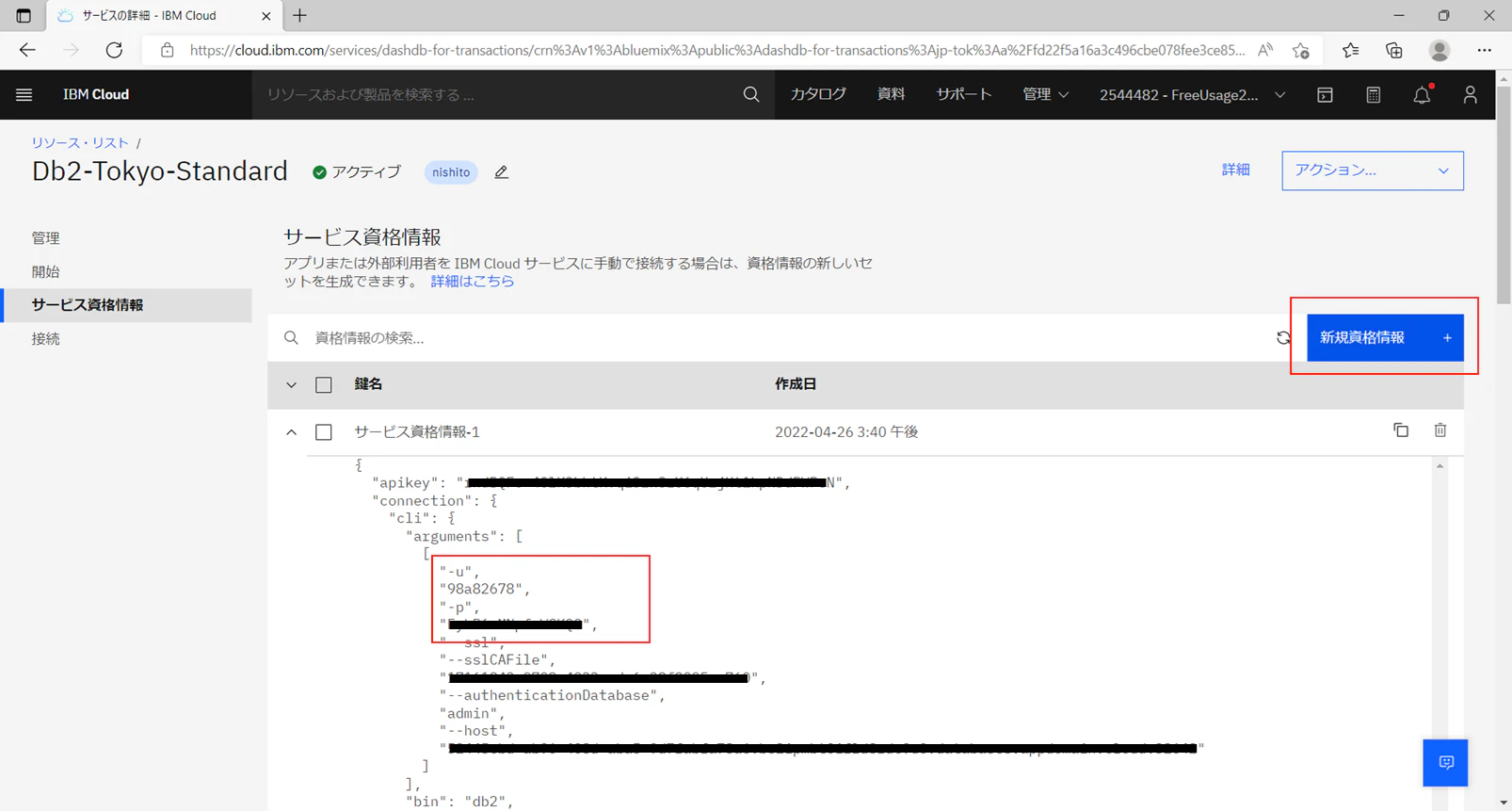
Task: Reload the page with browser refresh icon
Action: click(114, 50)
